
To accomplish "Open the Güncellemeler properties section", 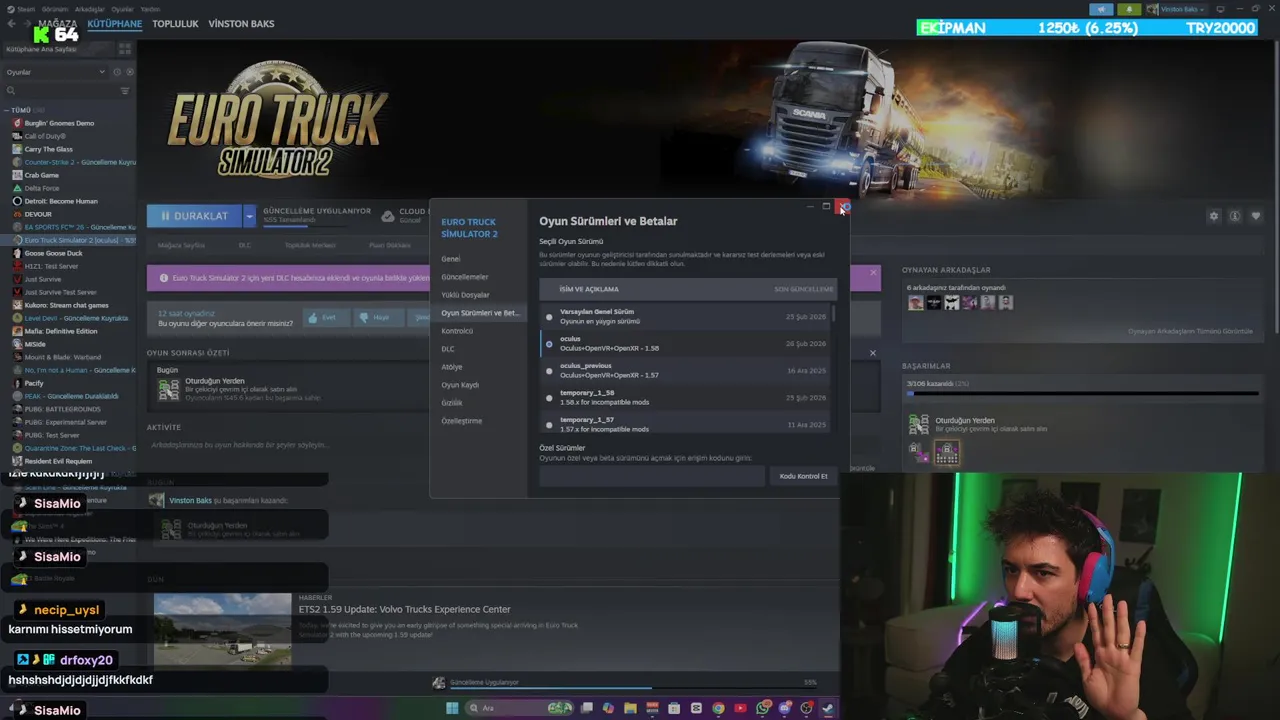I will pyautogui.click(x=465, y=277).
